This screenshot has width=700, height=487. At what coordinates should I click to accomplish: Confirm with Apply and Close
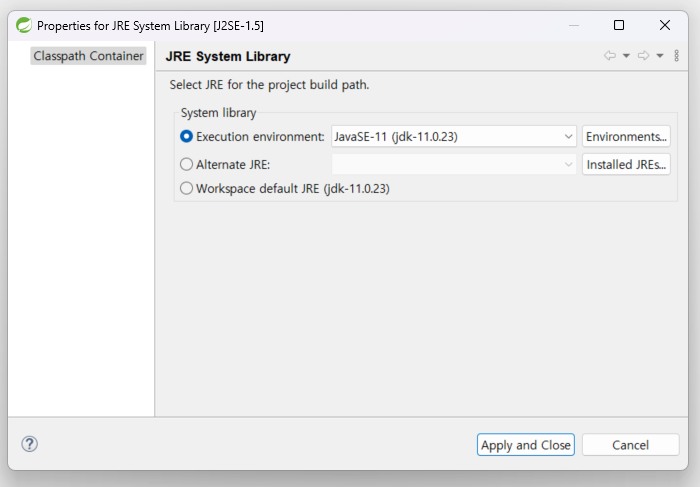526,445
